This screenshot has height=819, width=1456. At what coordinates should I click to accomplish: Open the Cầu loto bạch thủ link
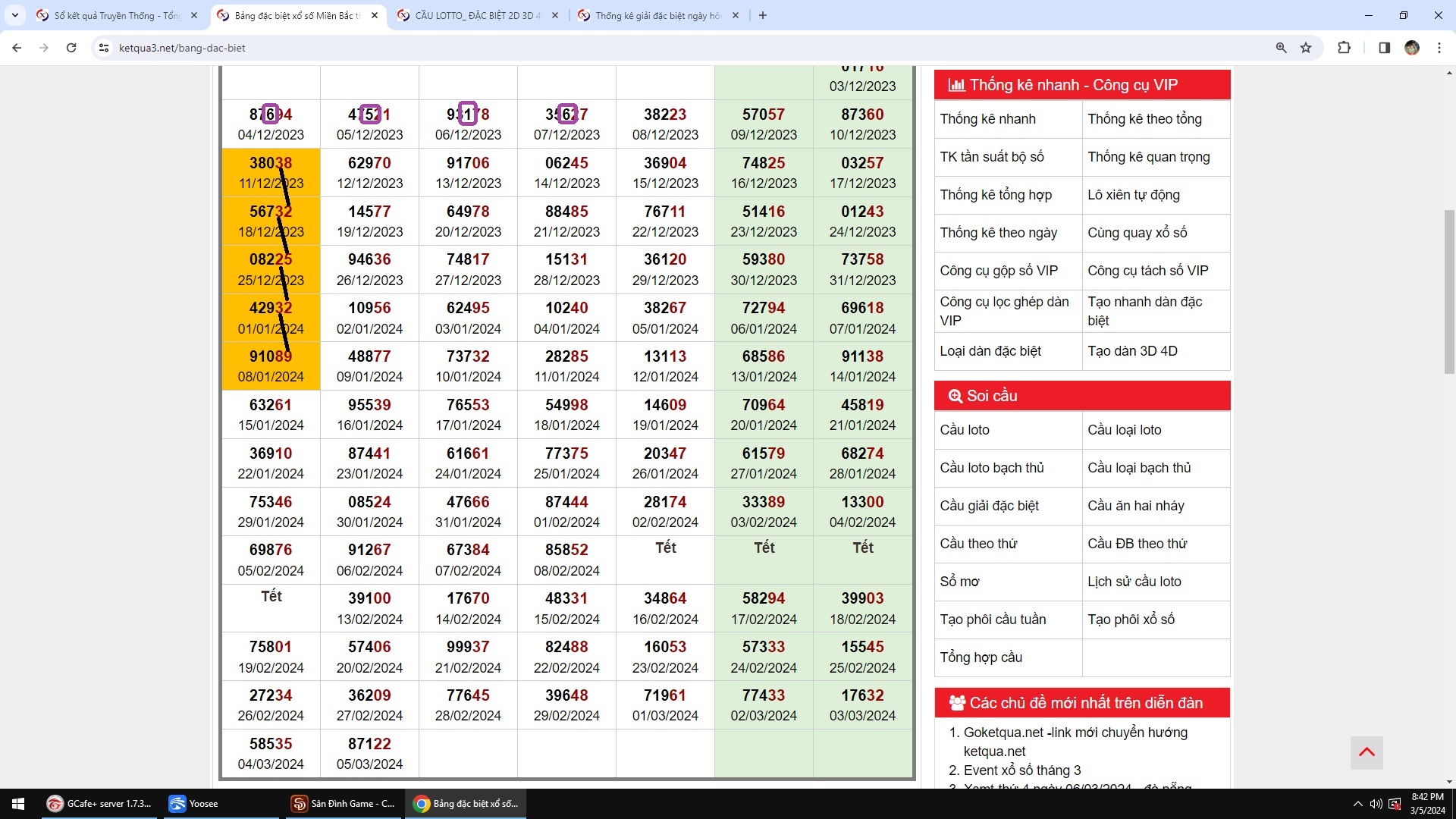point(991,468)
